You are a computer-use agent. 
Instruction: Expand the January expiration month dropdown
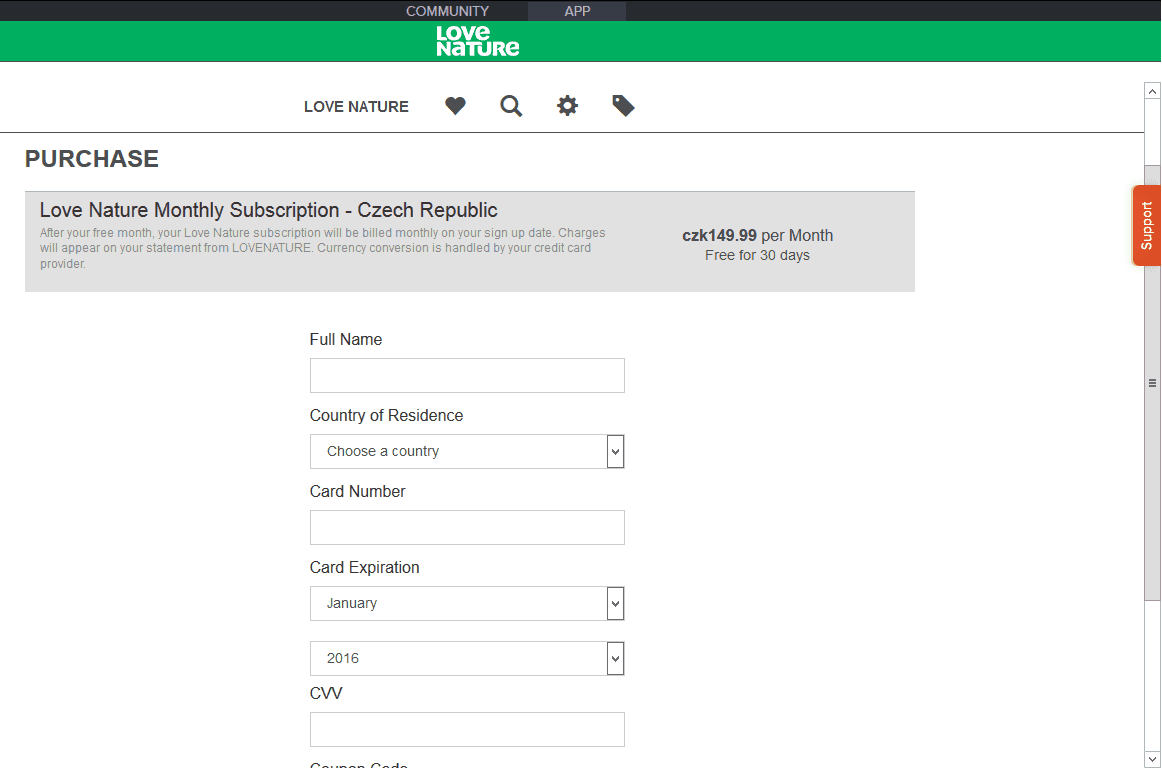click(x=467, y=603)
